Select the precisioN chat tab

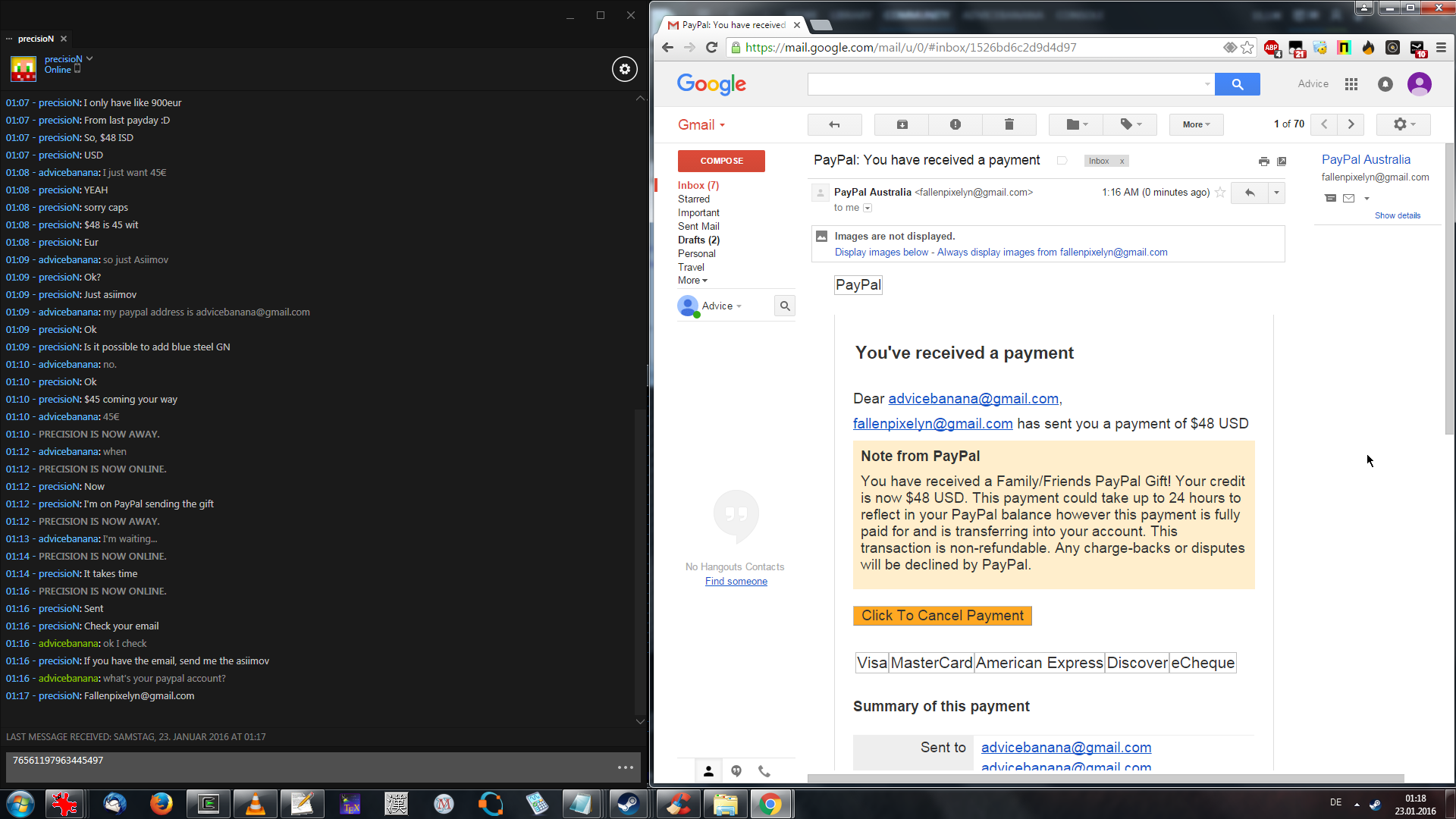tap(36, 39)
